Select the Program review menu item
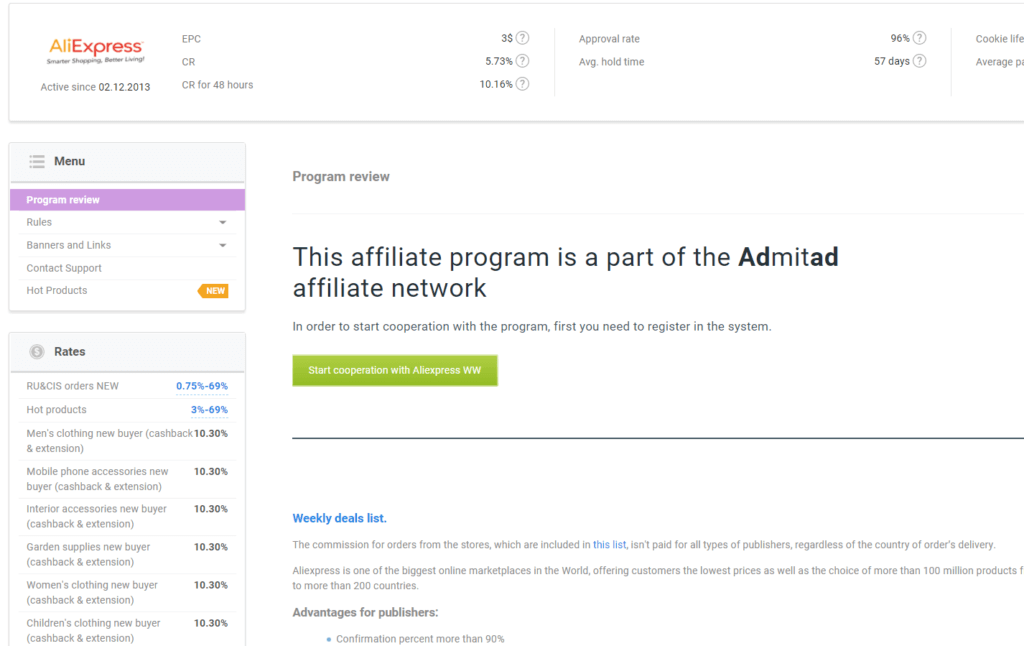 tap(127, 200)
